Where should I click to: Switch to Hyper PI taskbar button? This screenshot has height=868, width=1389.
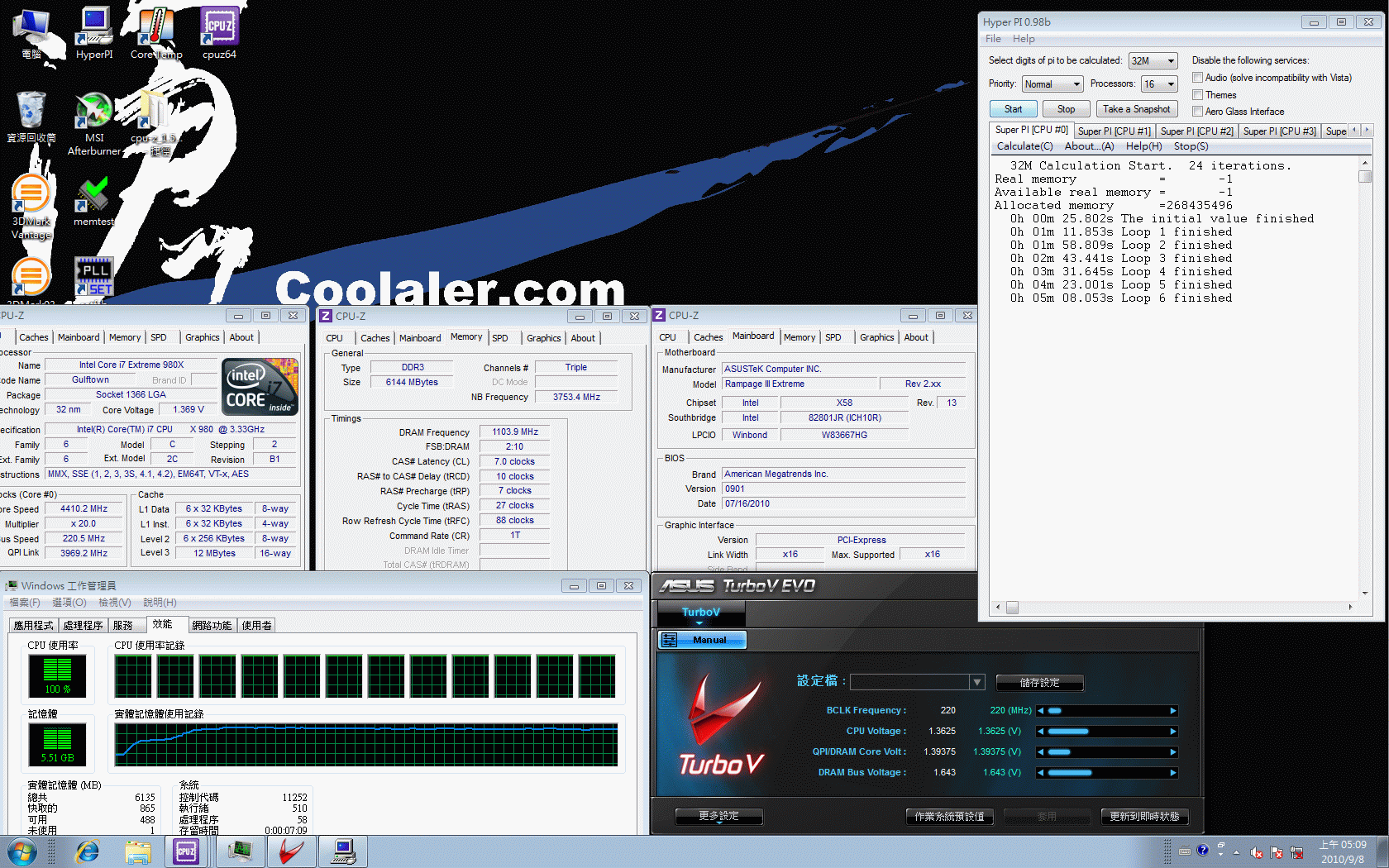(342, 851)
